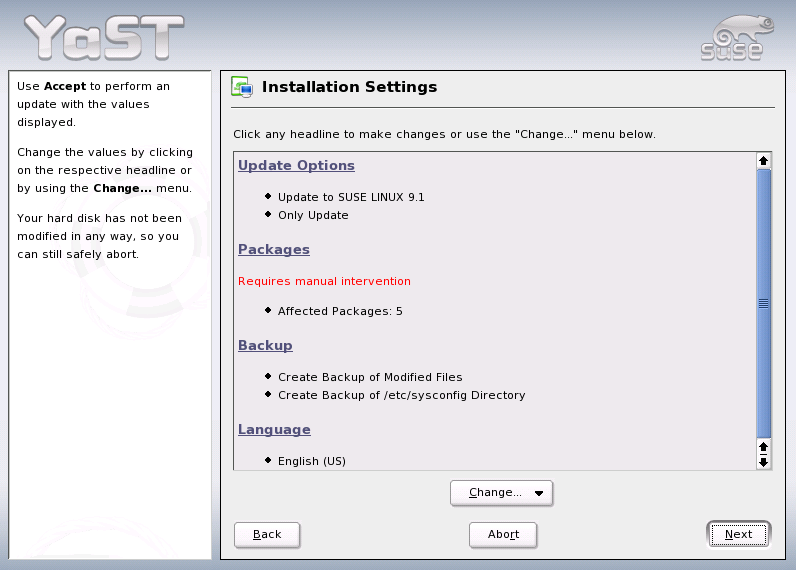Click the icon beside the Installation Settings title

242,88
